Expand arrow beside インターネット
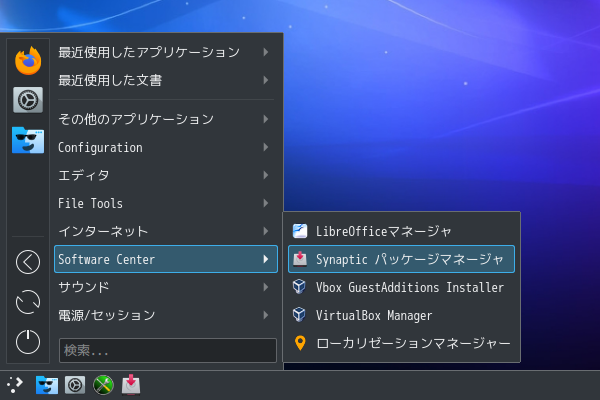 point(266,231)
